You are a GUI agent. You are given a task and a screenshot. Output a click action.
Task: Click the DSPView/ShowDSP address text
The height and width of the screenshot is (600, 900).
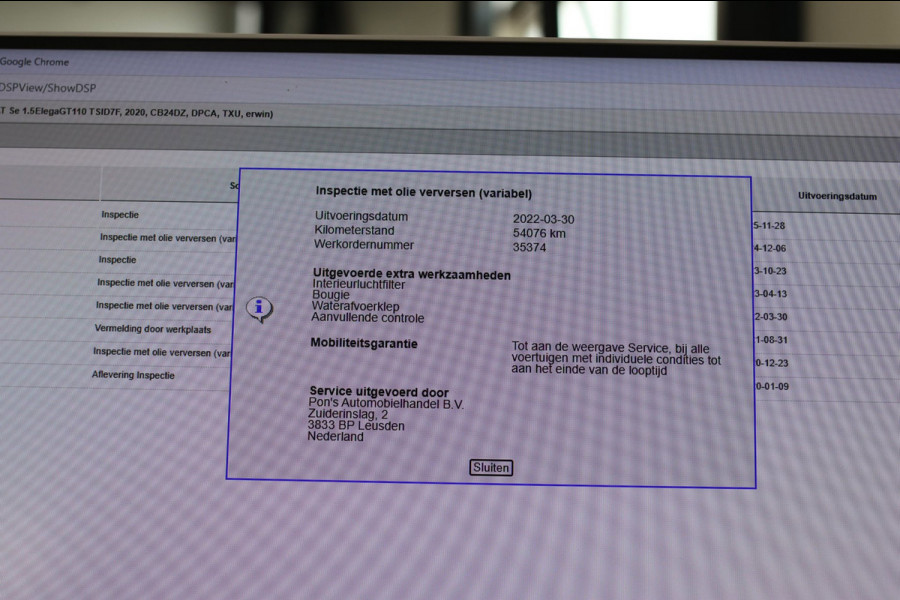(48, 88)
